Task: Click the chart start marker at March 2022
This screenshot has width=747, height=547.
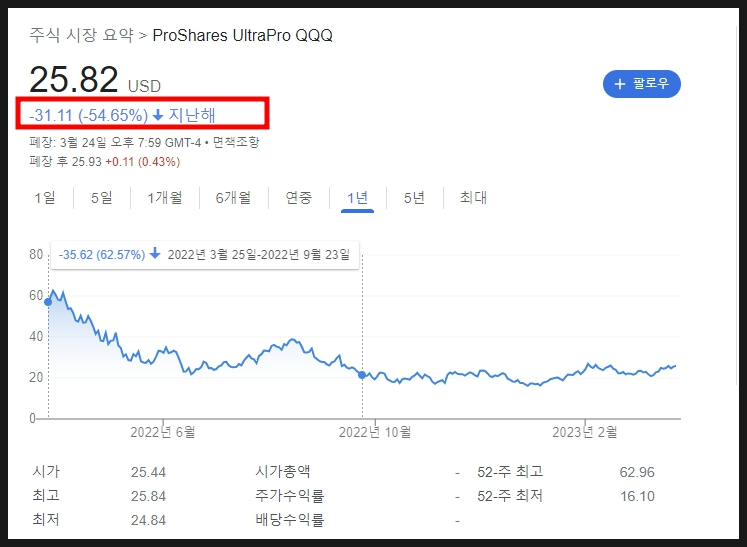Action: pyautogui.click(x=48, y=302)
